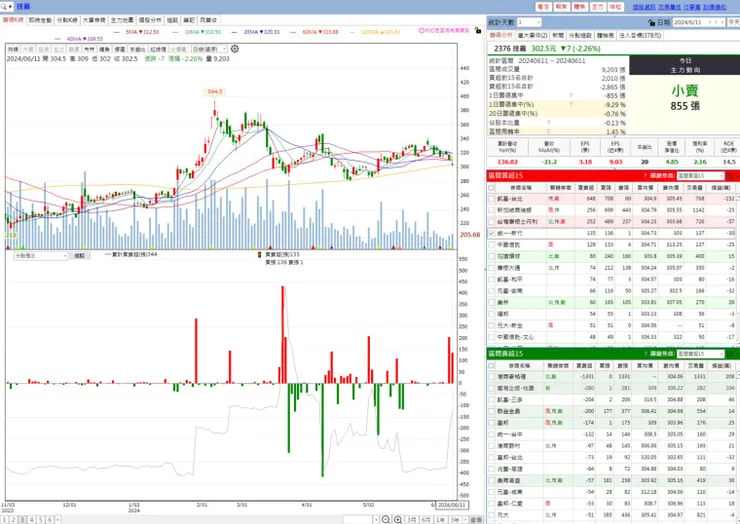Click the zoom out magnifier icon
This screenshot has height=524, width=740.
click(386, 520)
